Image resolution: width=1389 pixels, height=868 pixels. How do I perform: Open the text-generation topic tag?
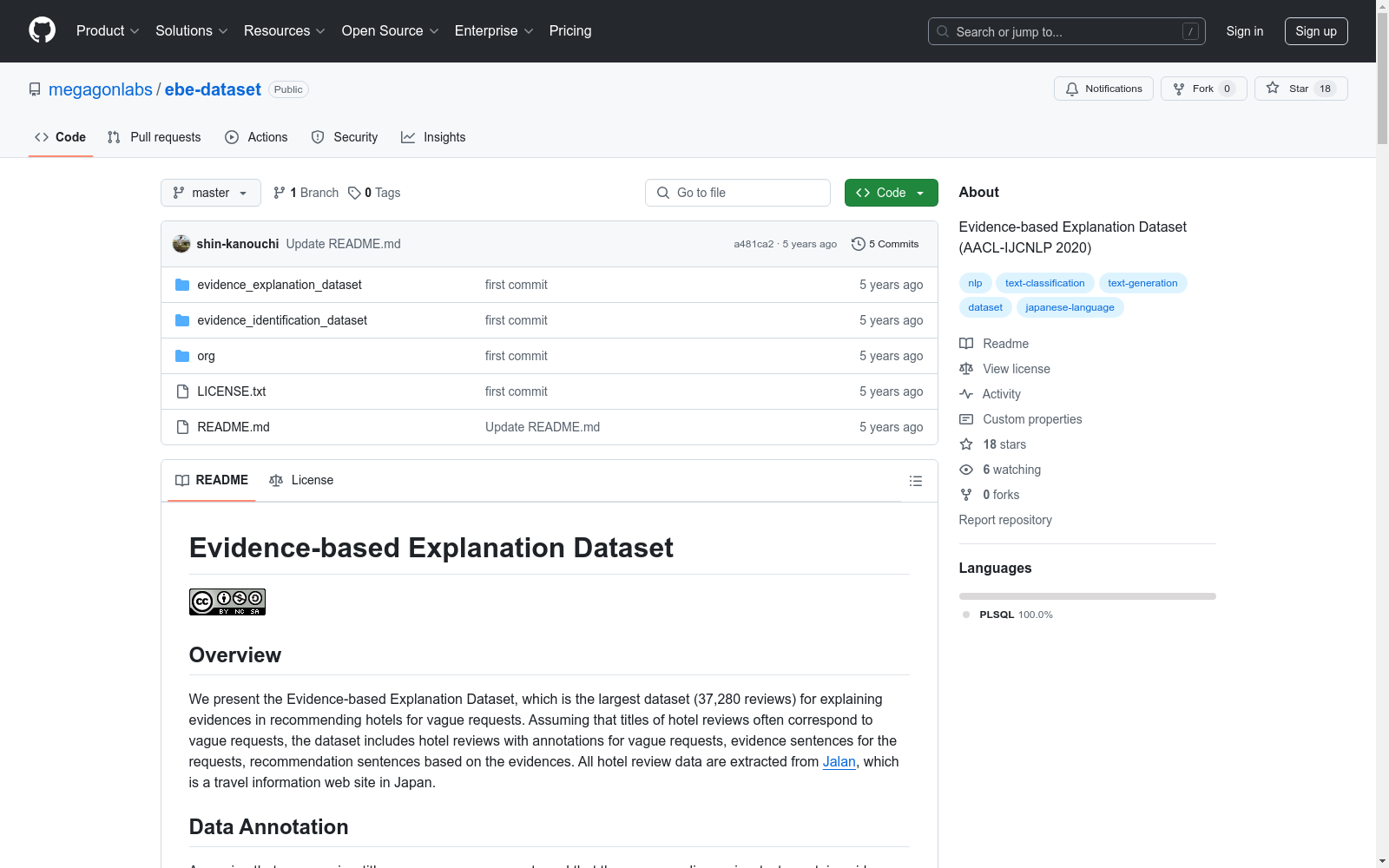[1142, 283]
